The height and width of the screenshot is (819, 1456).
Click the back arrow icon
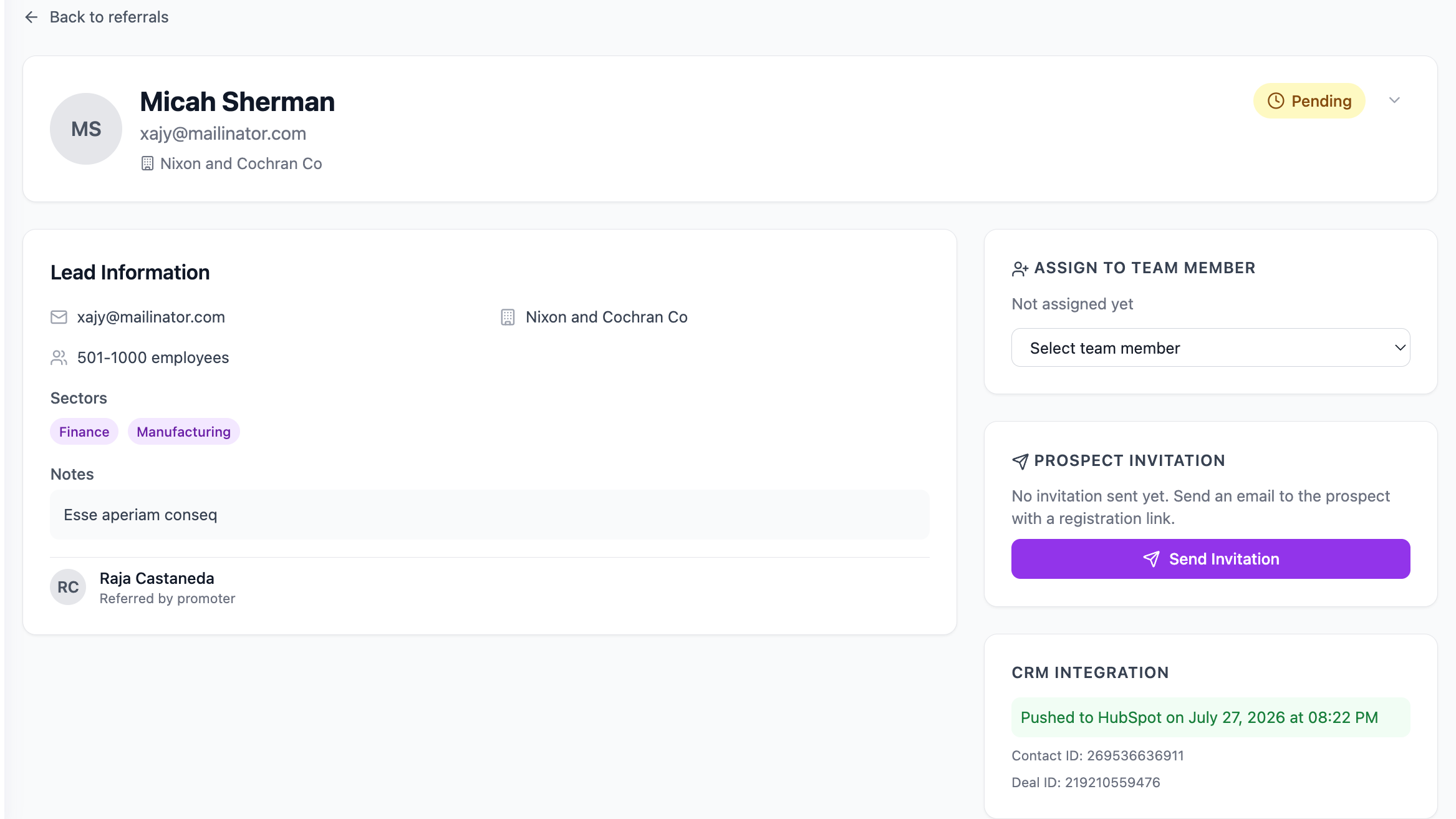[x=31, y=17]
